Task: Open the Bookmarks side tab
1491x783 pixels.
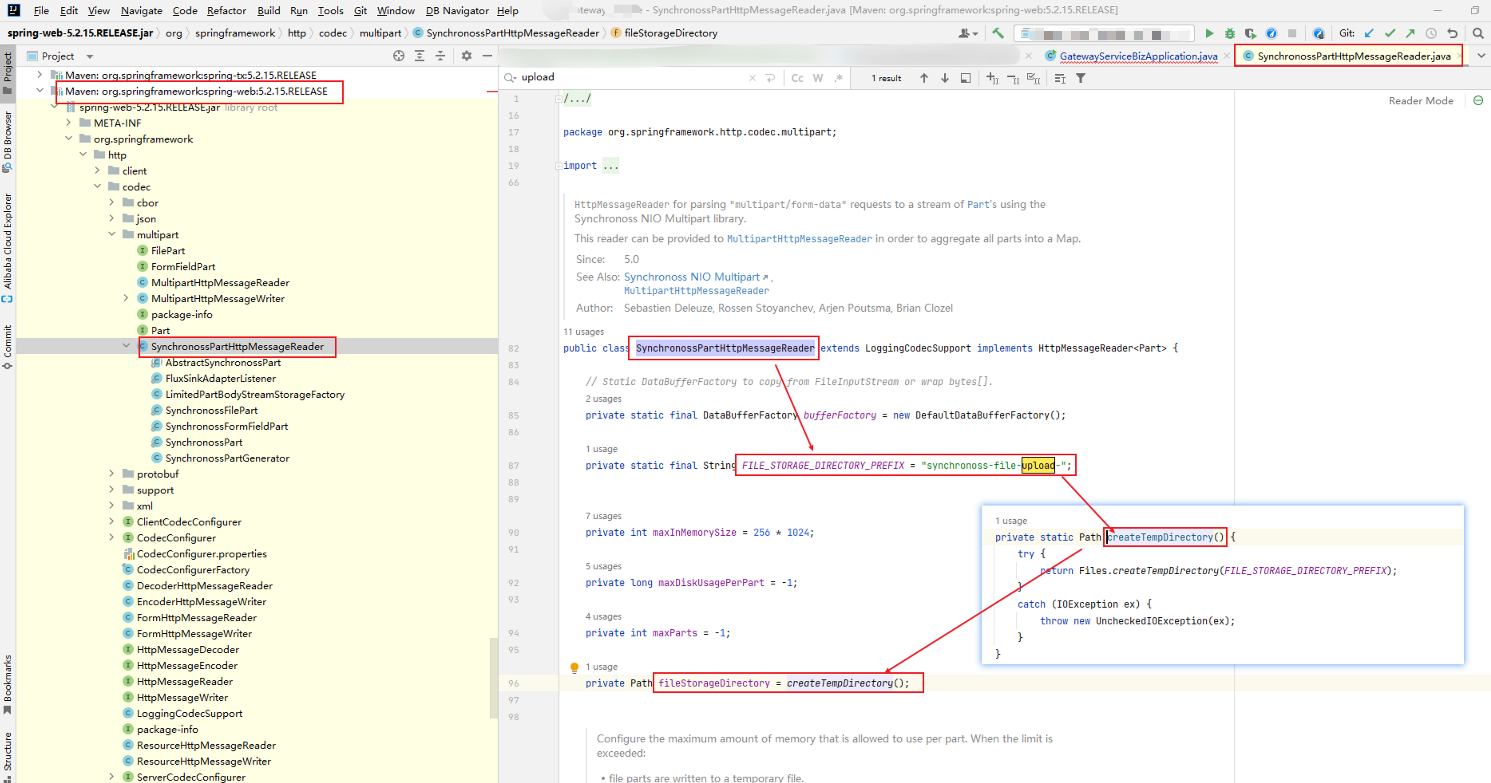Action: pos(8,683)
